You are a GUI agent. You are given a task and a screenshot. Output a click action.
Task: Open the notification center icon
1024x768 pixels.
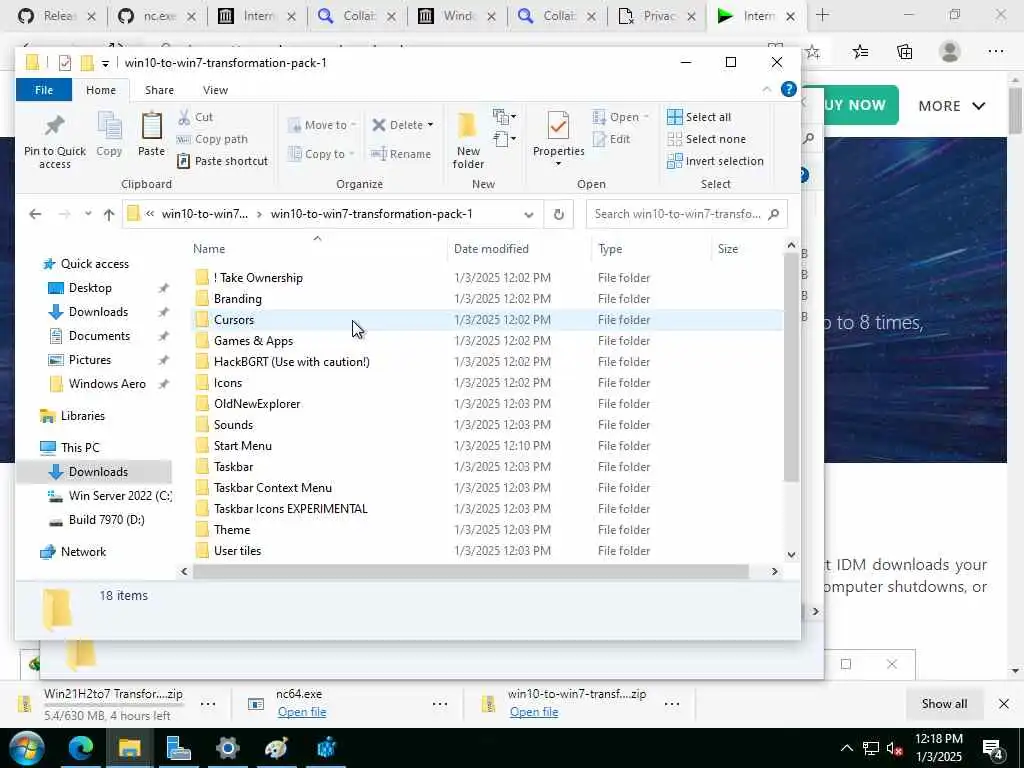click(x=993, y=749)
